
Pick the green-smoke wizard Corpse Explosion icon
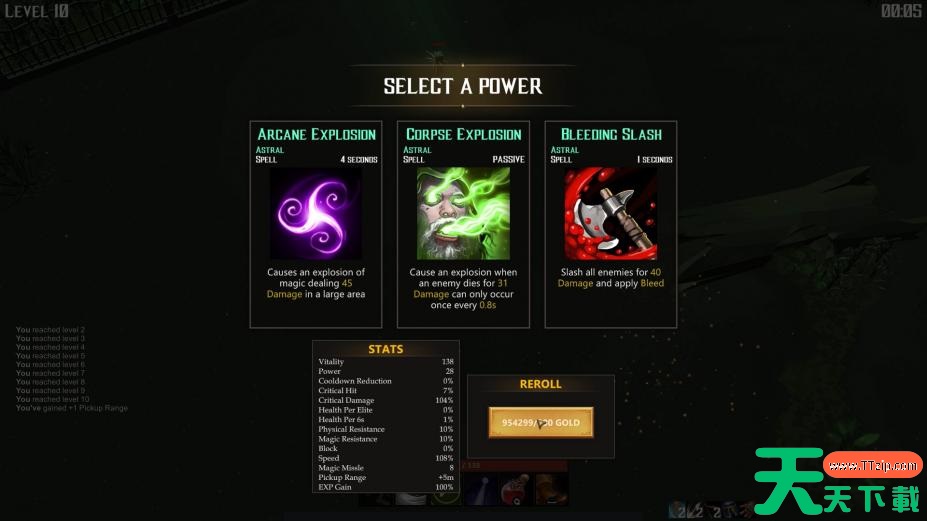coord(463,213)
